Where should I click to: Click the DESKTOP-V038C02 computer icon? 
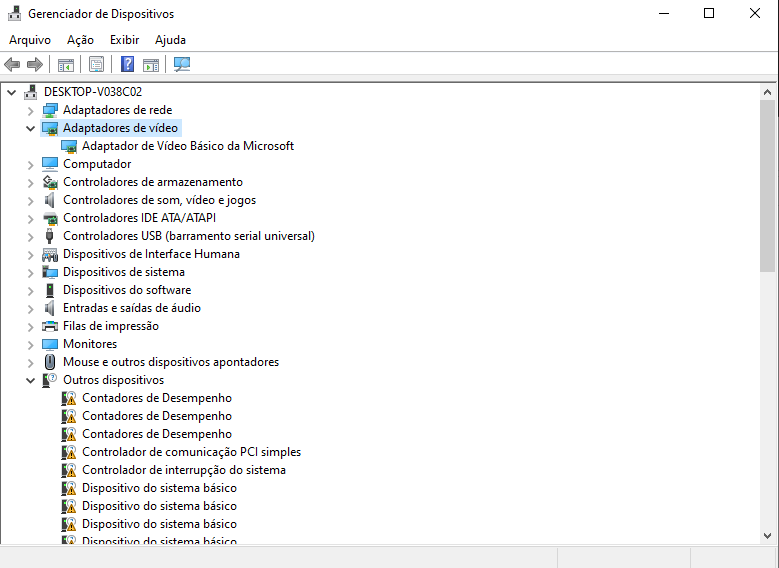(x=31, y=92)
